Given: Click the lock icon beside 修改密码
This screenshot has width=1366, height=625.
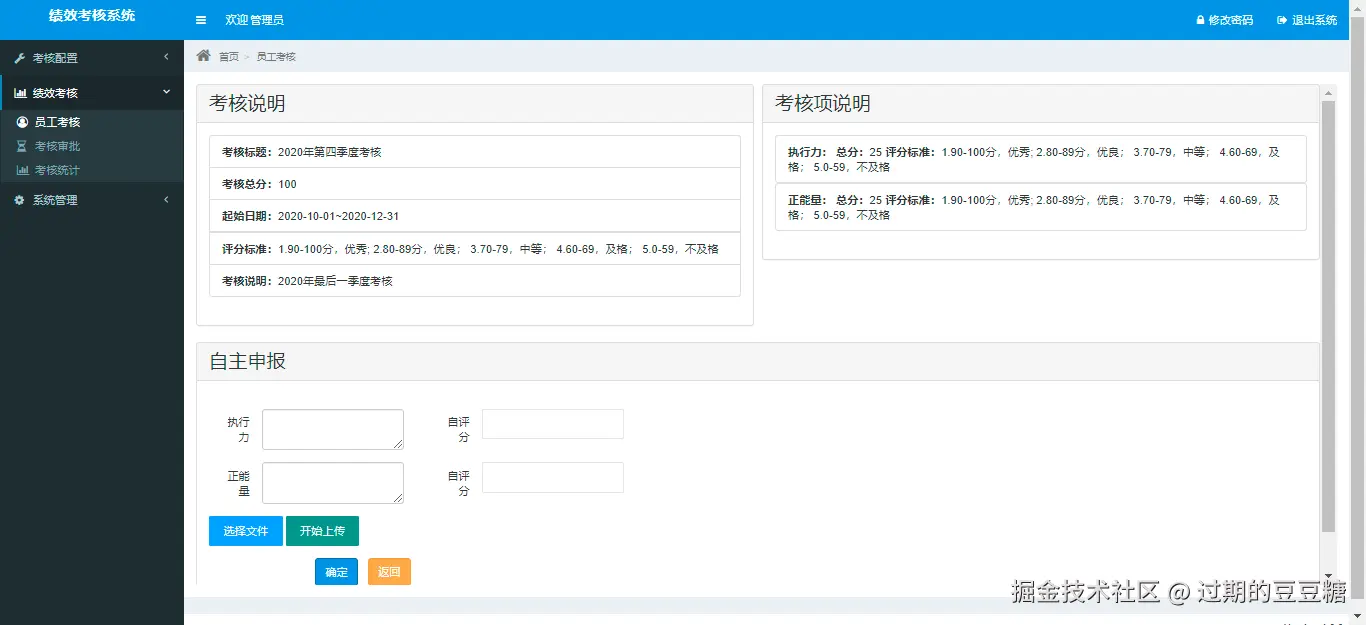Looking at the screenshot, I should [1200, 20].
